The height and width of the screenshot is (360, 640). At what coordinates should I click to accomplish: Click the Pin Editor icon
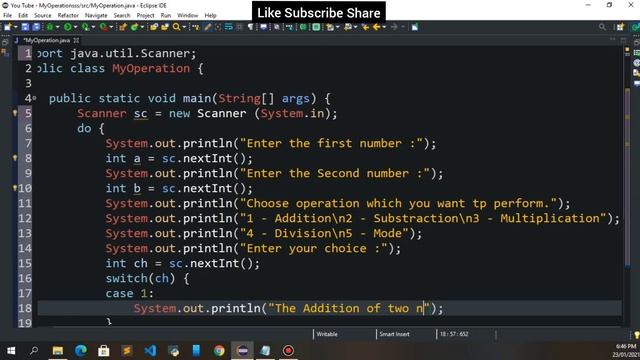[x=415, y=27]
